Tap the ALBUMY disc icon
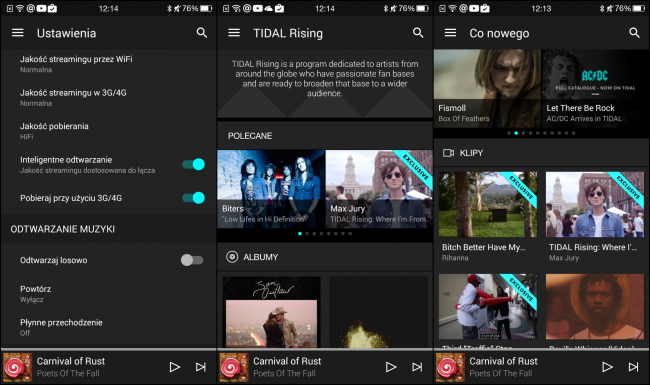 tap(232, 257)
